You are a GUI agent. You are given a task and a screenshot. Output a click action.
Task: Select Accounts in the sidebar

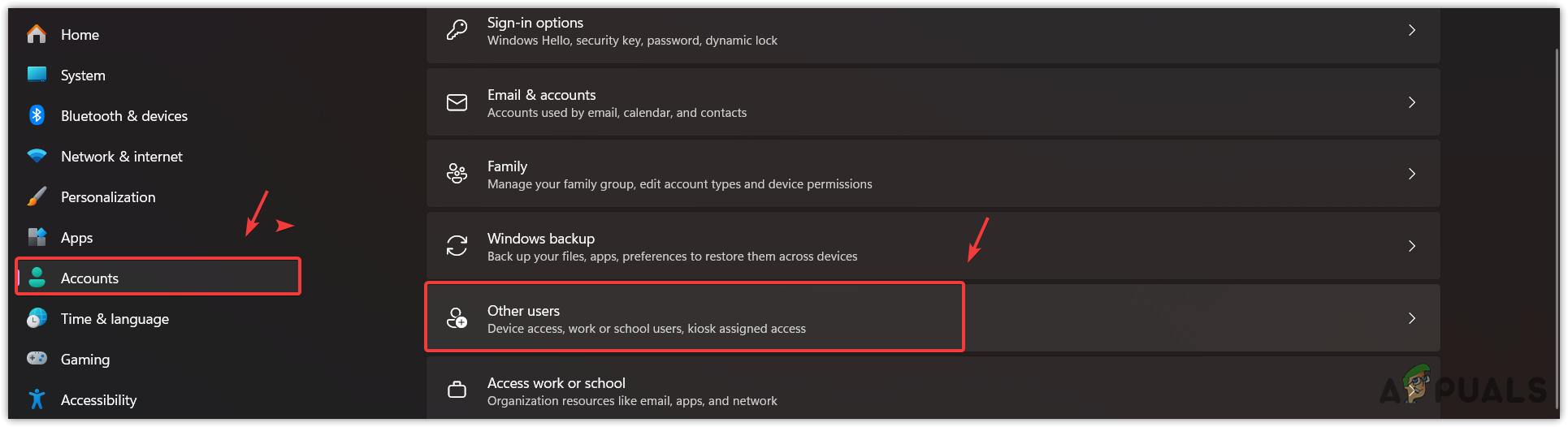click(89, 278)
